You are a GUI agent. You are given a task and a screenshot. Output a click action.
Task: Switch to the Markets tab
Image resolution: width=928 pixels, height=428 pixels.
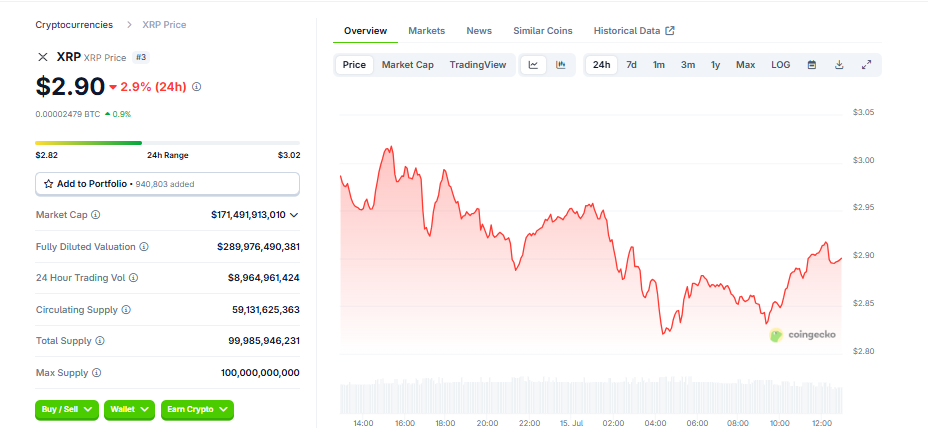point(427,31)
